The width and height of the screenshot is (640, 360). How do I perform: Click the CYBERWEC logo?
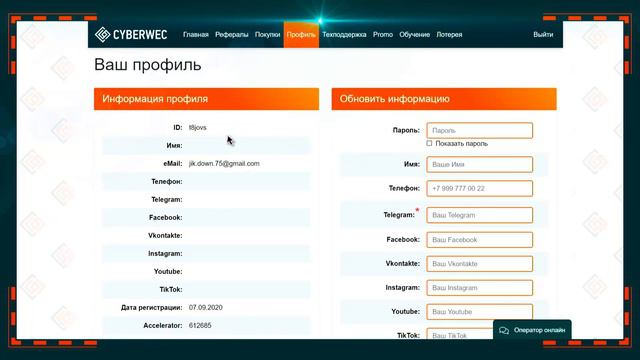[131, 35]
